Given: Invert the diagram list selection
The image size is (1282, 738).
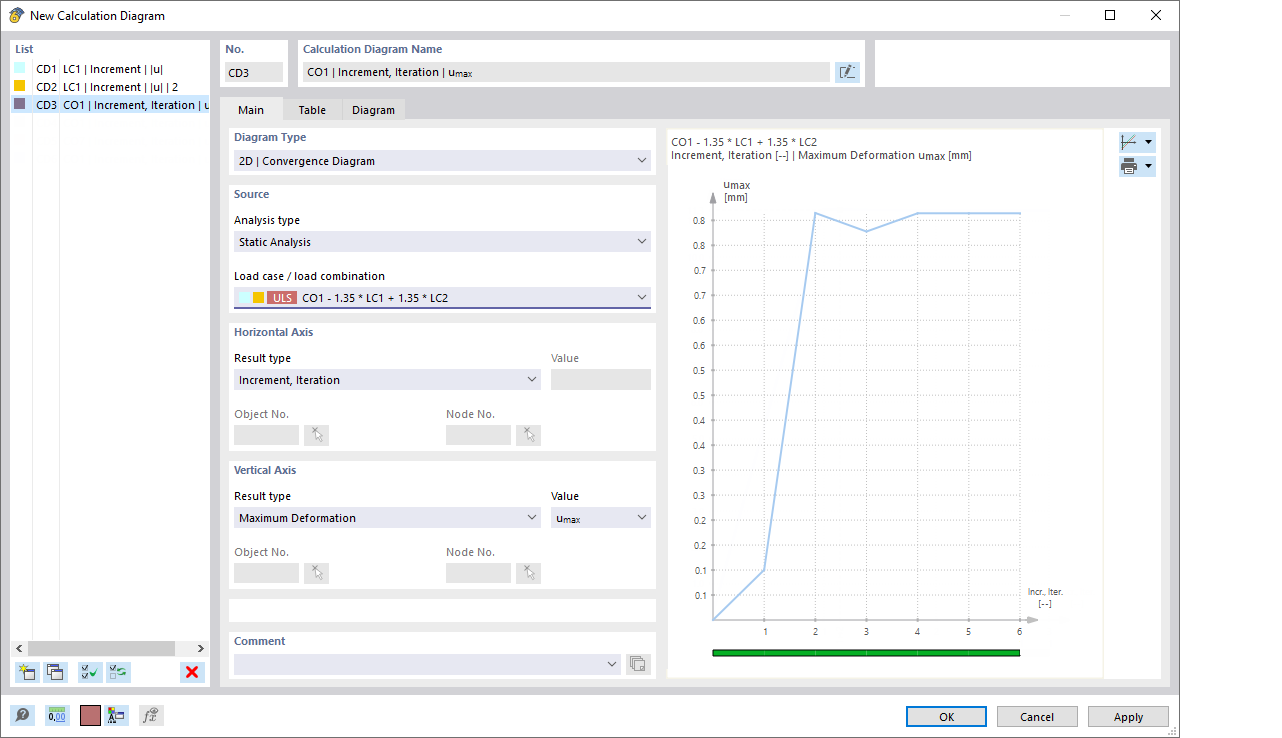Looking at the screenshot, I should click(118, 672).
